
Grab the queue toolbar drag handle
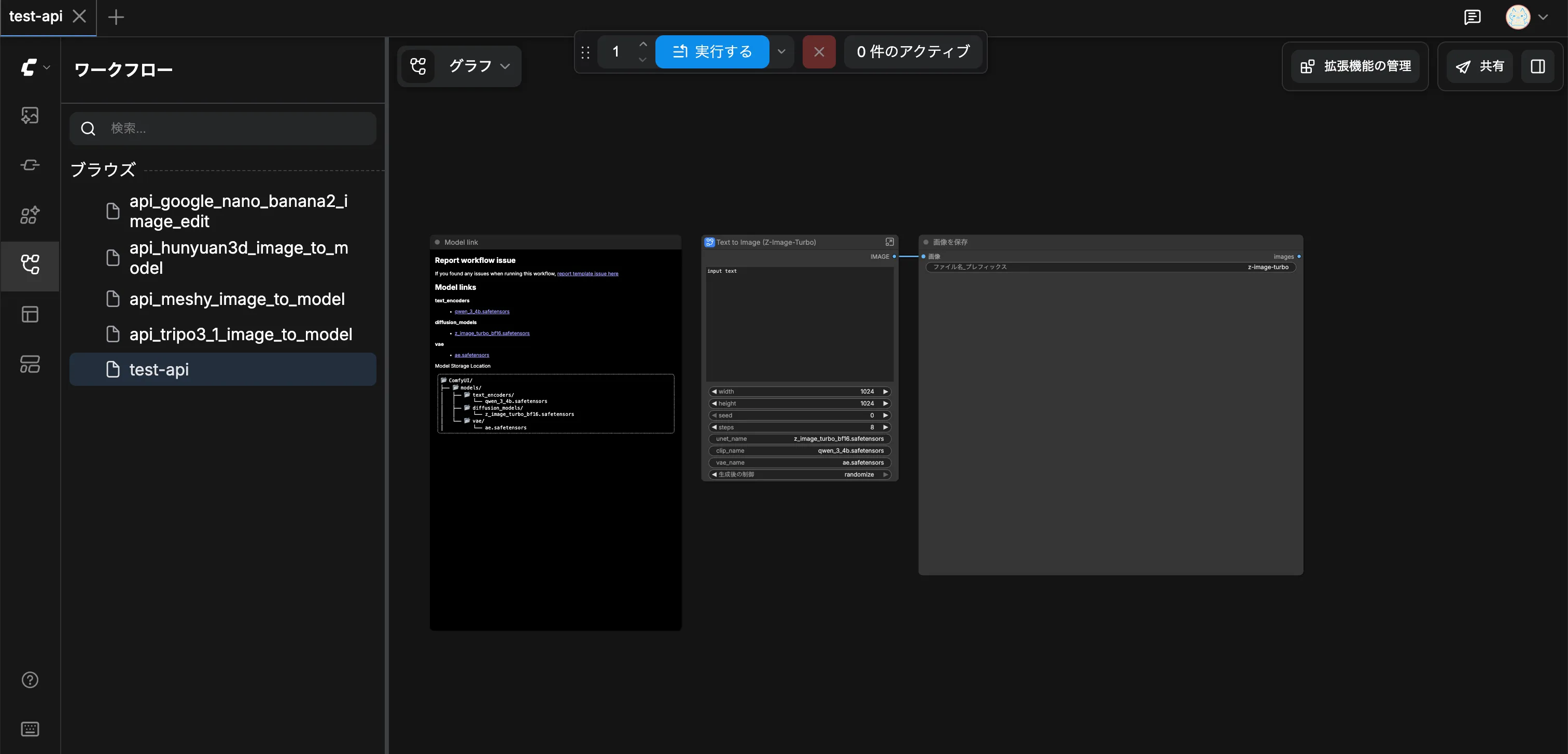pos(585,52)
